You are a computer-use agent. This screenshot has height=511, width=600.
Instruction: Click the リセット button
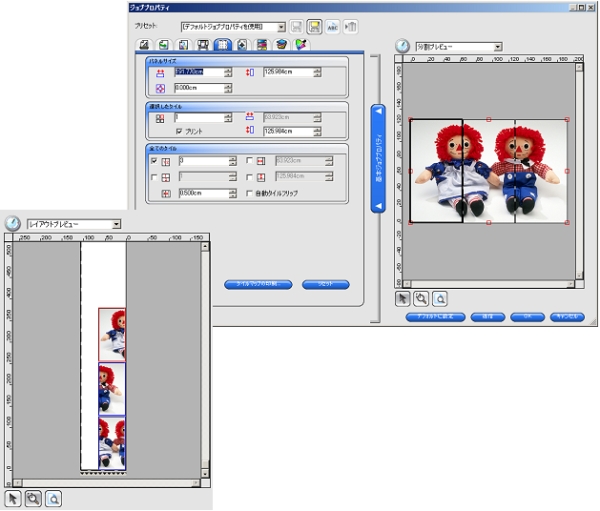[326, 284]
